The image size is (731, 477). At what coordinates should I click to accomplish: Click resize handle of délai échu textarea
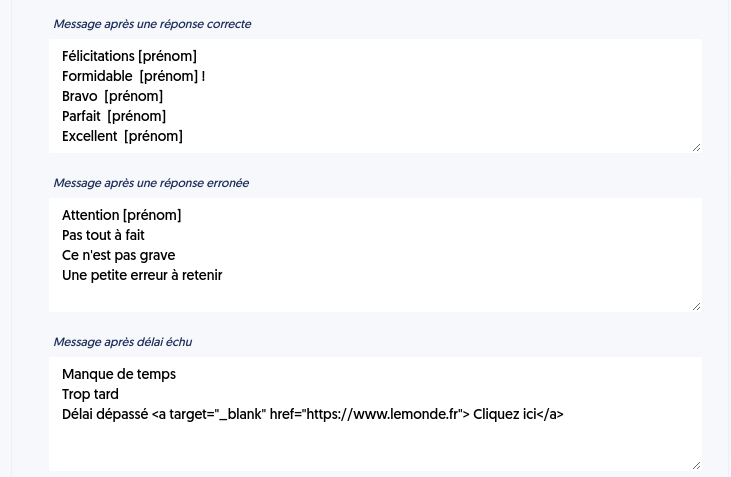tap(697, 465)
